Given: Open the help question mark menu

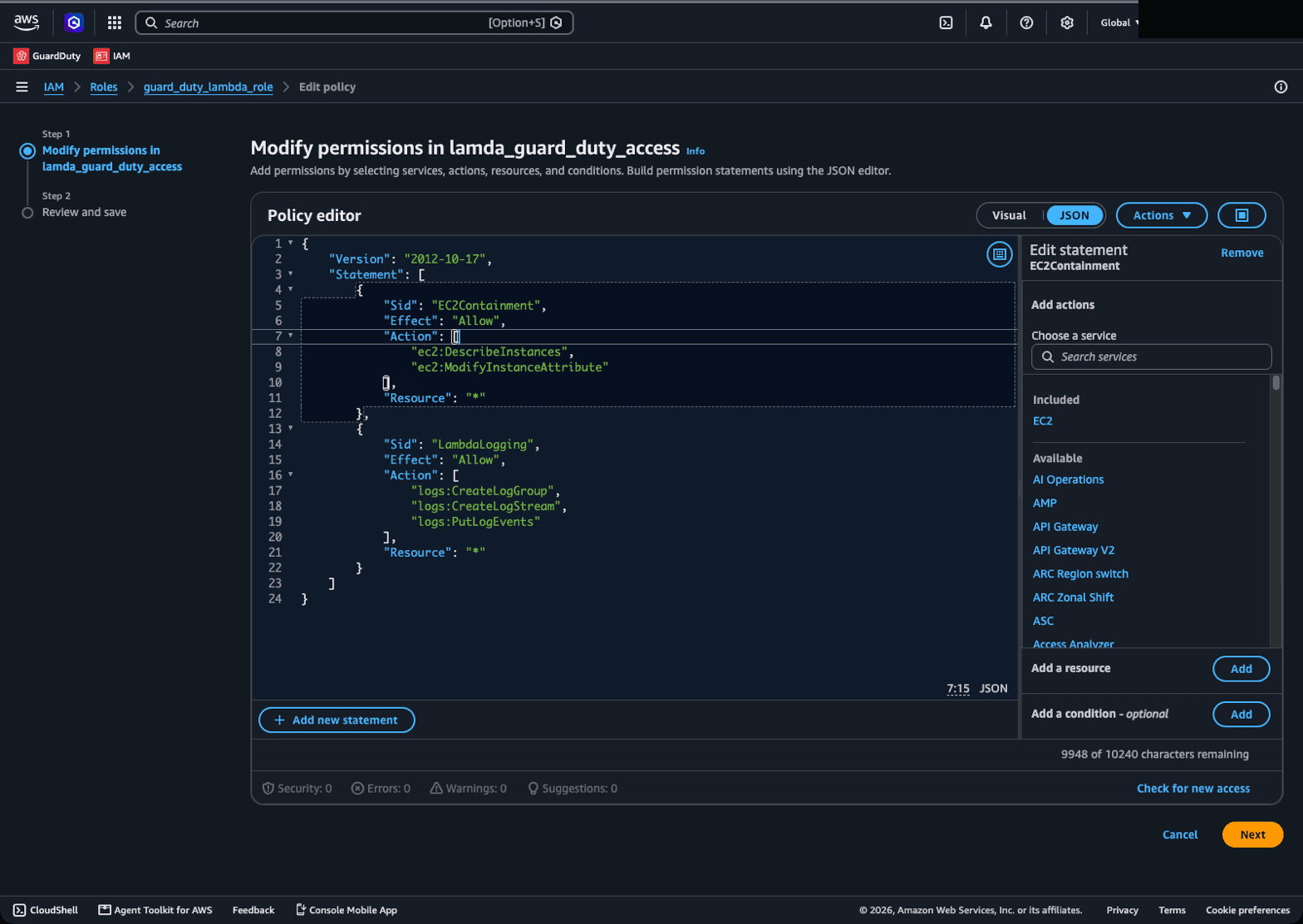Looking at the screenshot, I should 1026,22.
